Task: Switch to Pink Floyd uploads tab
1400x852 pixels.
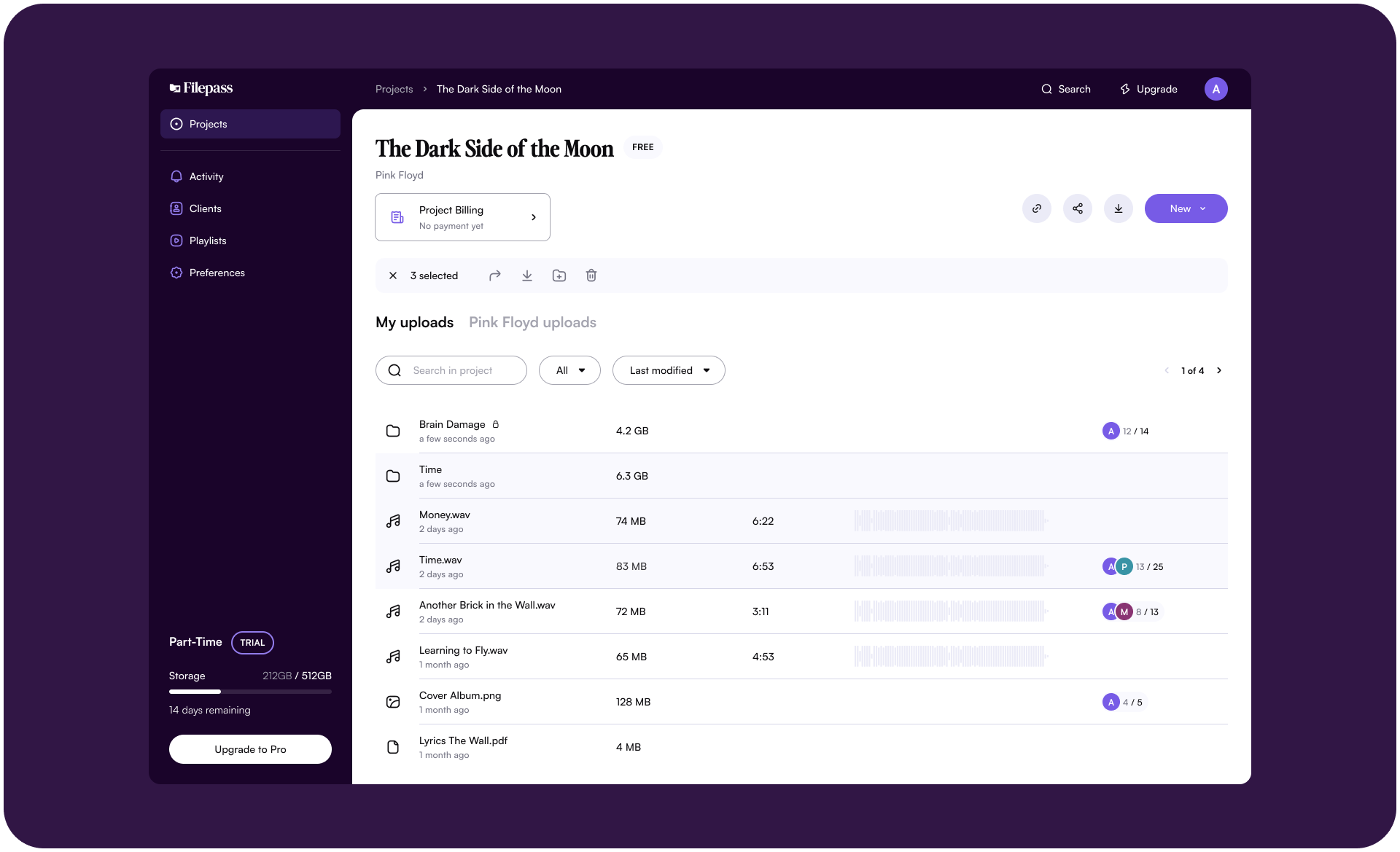Action: click(x=532, y=322)
